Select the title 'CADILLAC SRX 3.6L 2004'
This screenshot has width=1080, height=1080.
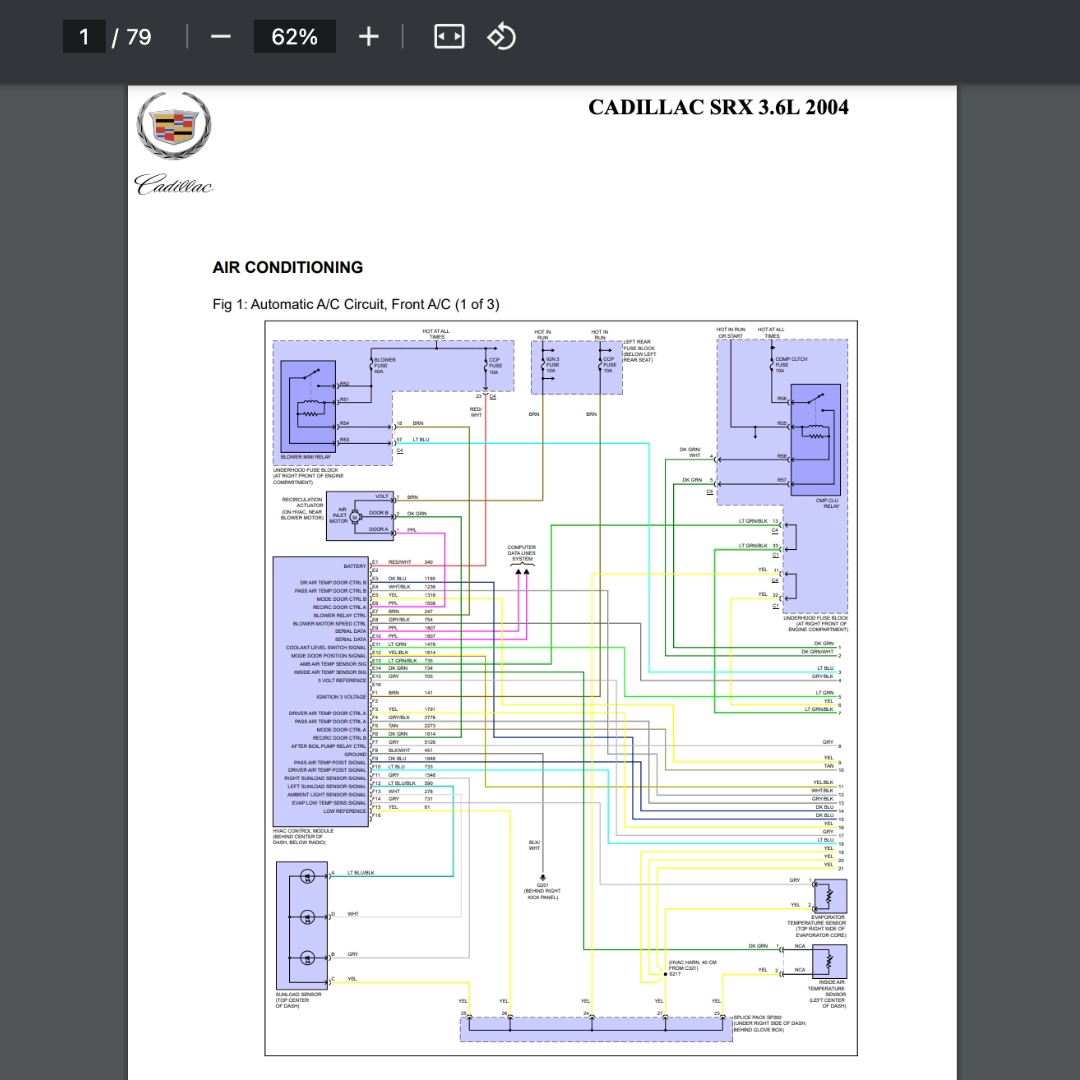coord(718,107)
